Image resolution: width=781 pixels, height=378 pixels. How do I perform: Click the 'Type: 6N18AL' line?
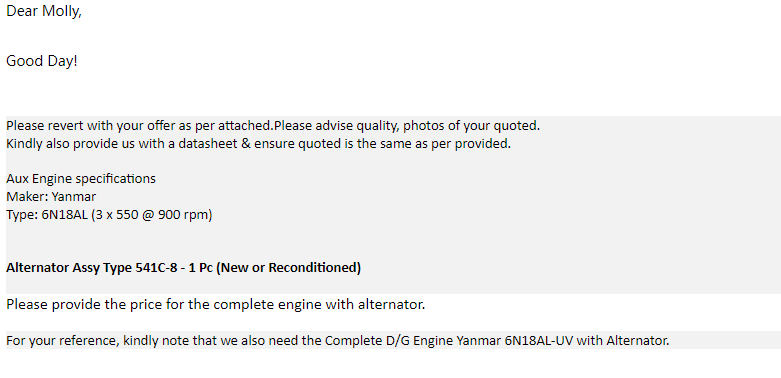click(x=109, y=215)
